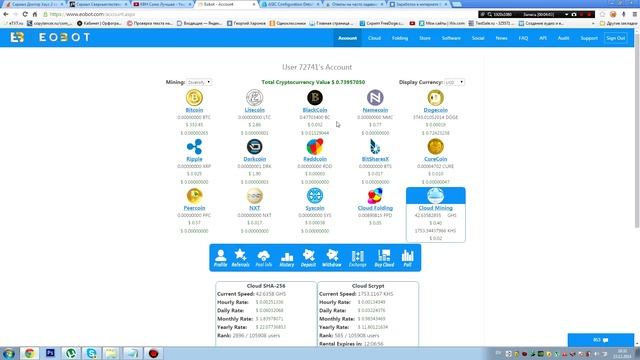
Task: Open Profile from the blue toolbar
Action: pyautogui.click(x=220, y=258)
